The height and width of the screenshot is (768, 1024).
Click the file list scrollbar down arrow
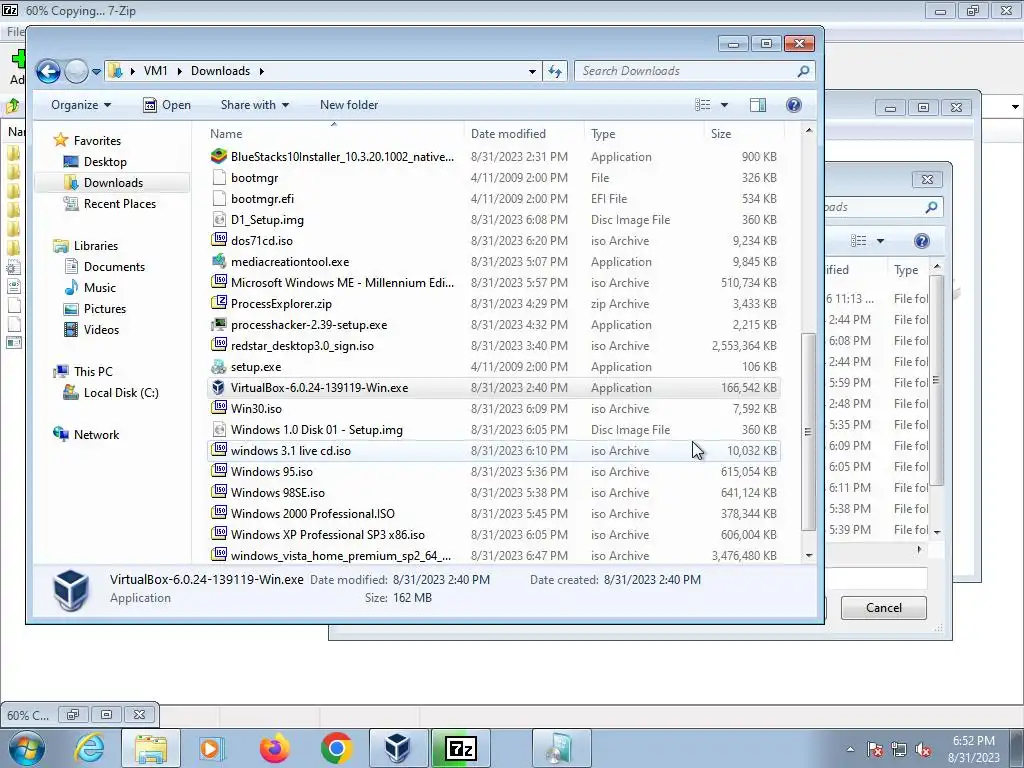809,556
